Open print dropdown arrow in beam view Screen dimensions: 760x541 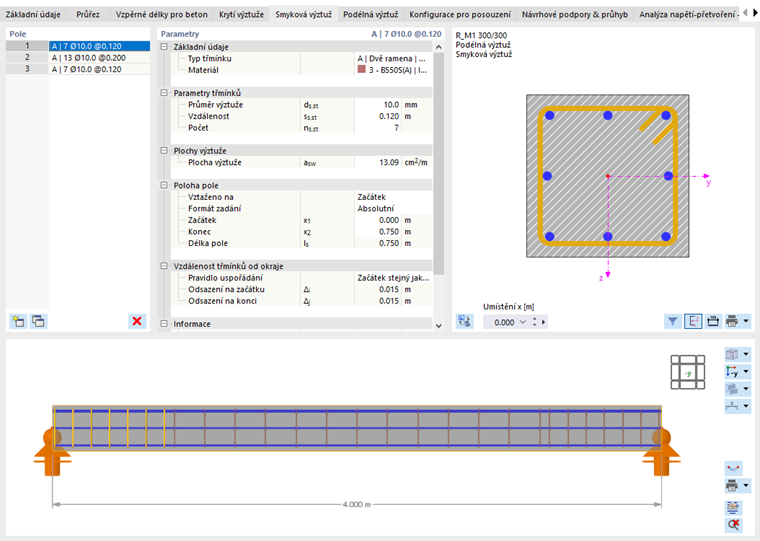(x=746, y=485)
